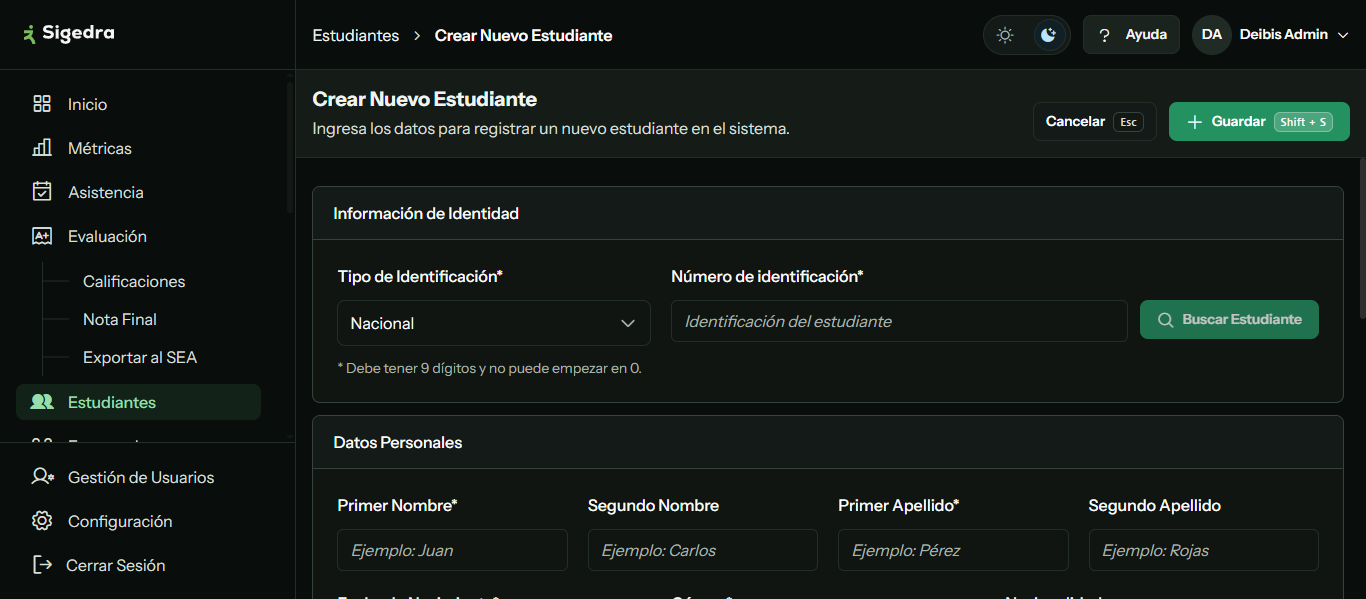Click the Inicio grid icon
This screenshot has width=1366, height=599.
pyautogui.click(x=42, y=104)
